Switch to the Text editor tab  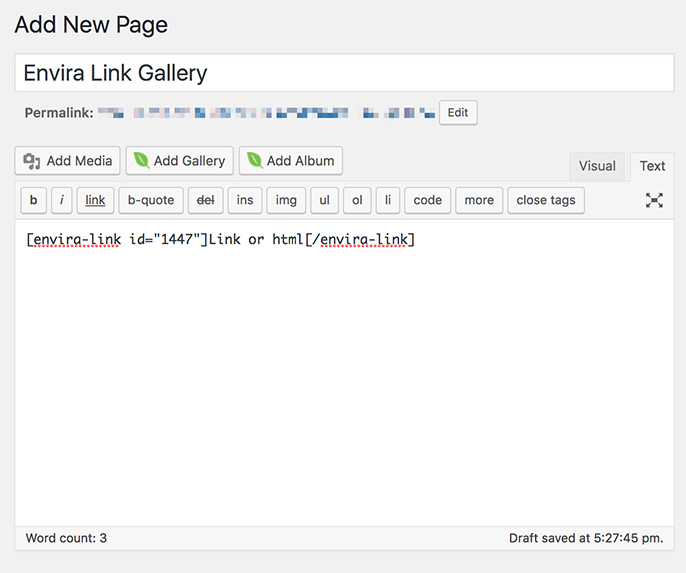click(652, 166)
